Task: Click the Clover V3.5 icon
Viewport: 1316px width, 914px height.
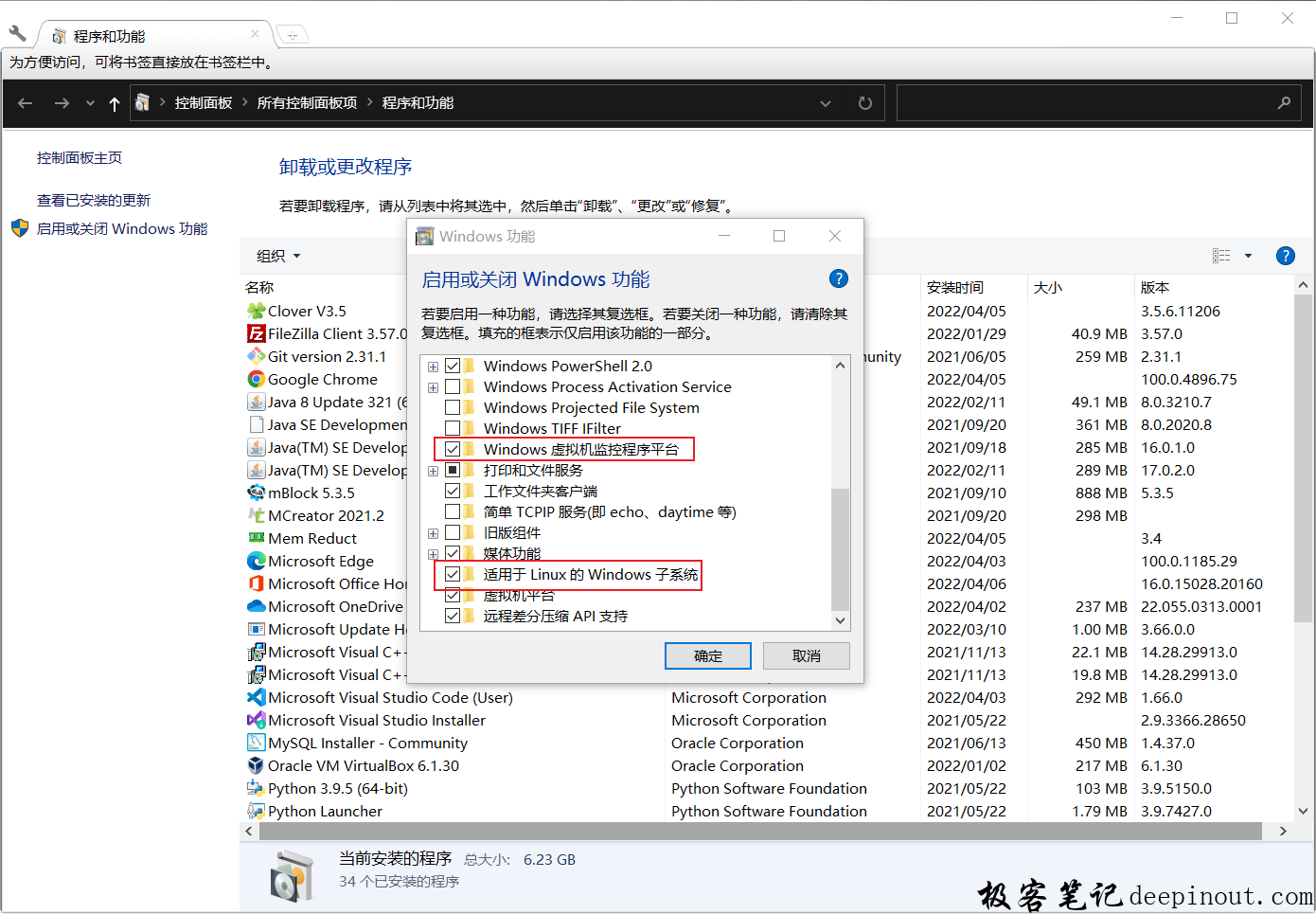Action: coord(256,311)
